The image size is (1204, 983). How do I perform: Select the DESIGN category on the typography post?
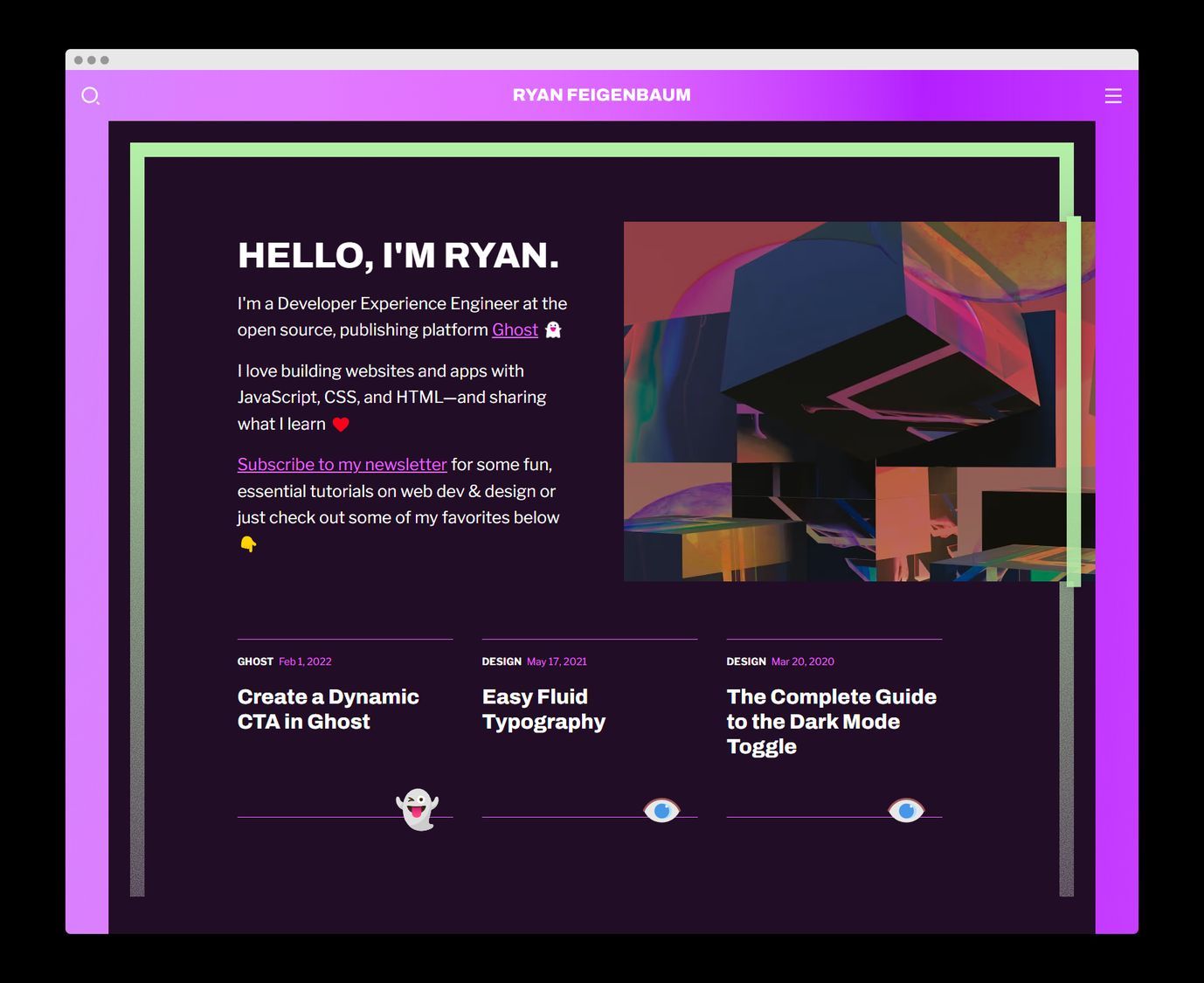pyautogui.click(x=502, y=661)
